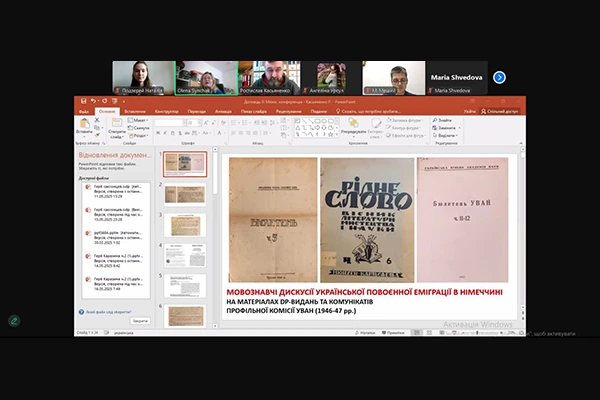Click the Copy icon in clipboard group
Viewport: 600px width, 400px height.
97,127
